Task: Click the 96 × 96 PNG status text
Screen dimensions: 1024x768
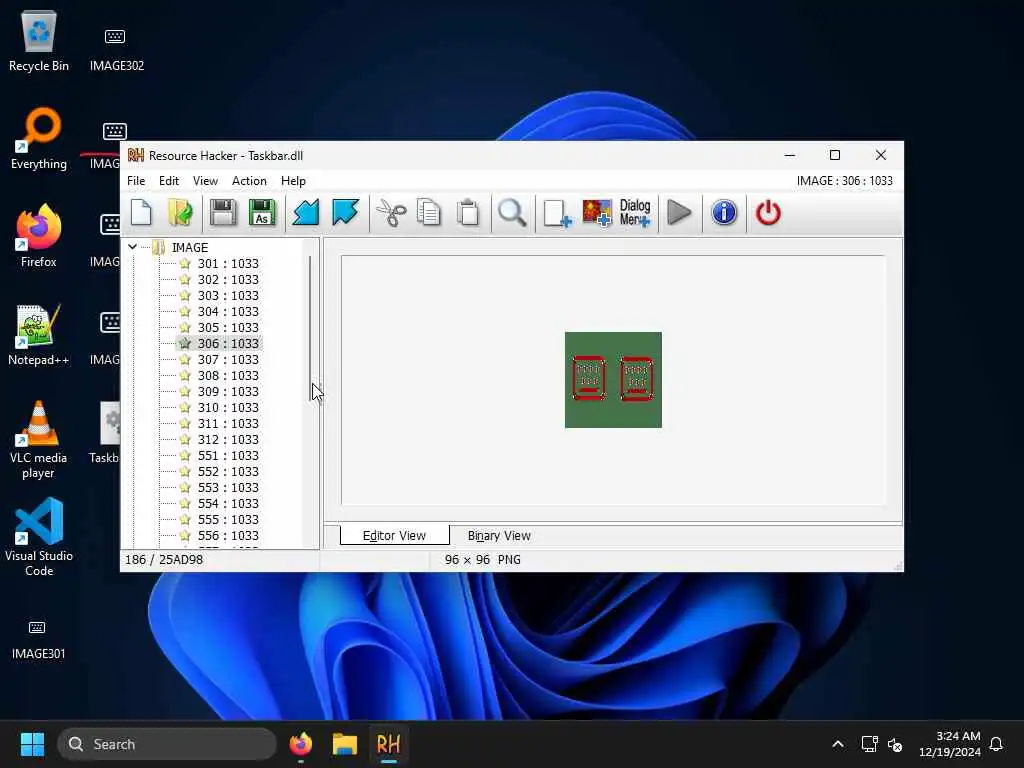Action: pyautogui.click(x=483, y=560)
